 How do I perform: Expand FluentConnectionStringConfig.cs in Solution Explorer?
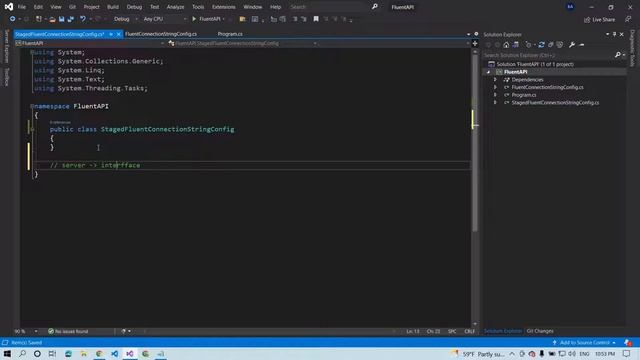coord(496,87)
